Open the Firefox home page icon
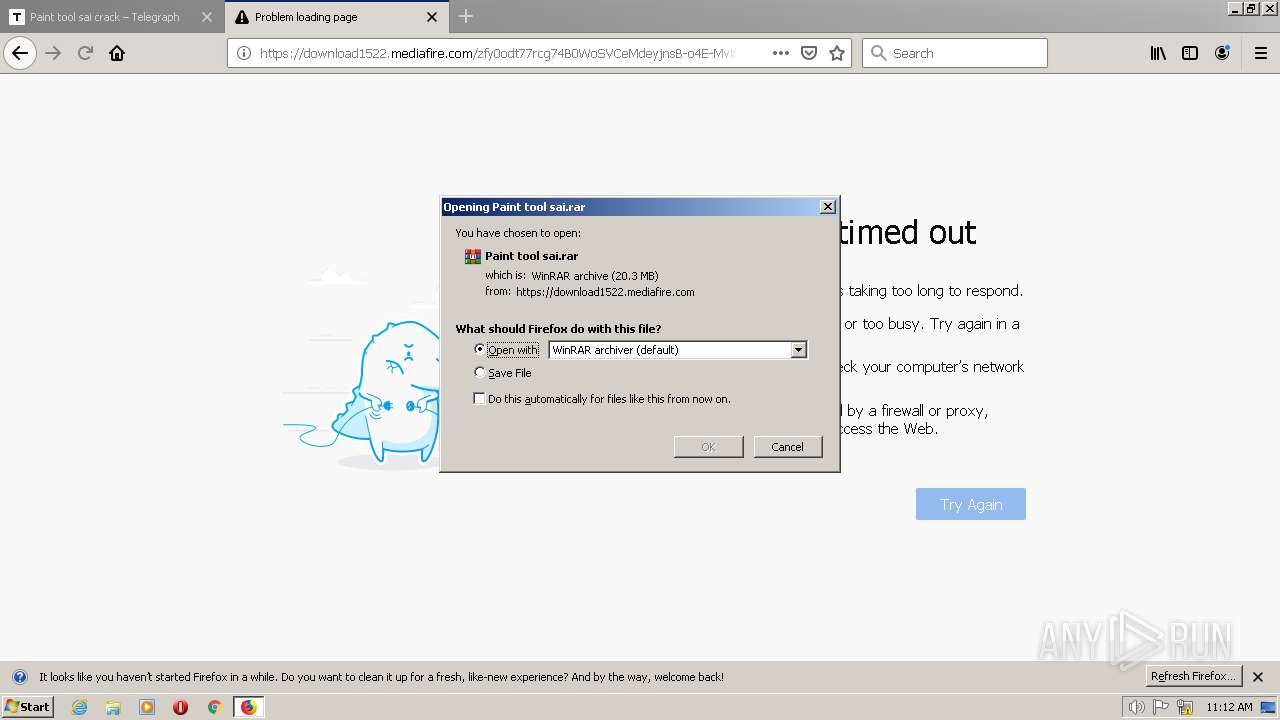This screenshot has height=720, width=1280. click(117, 53)
